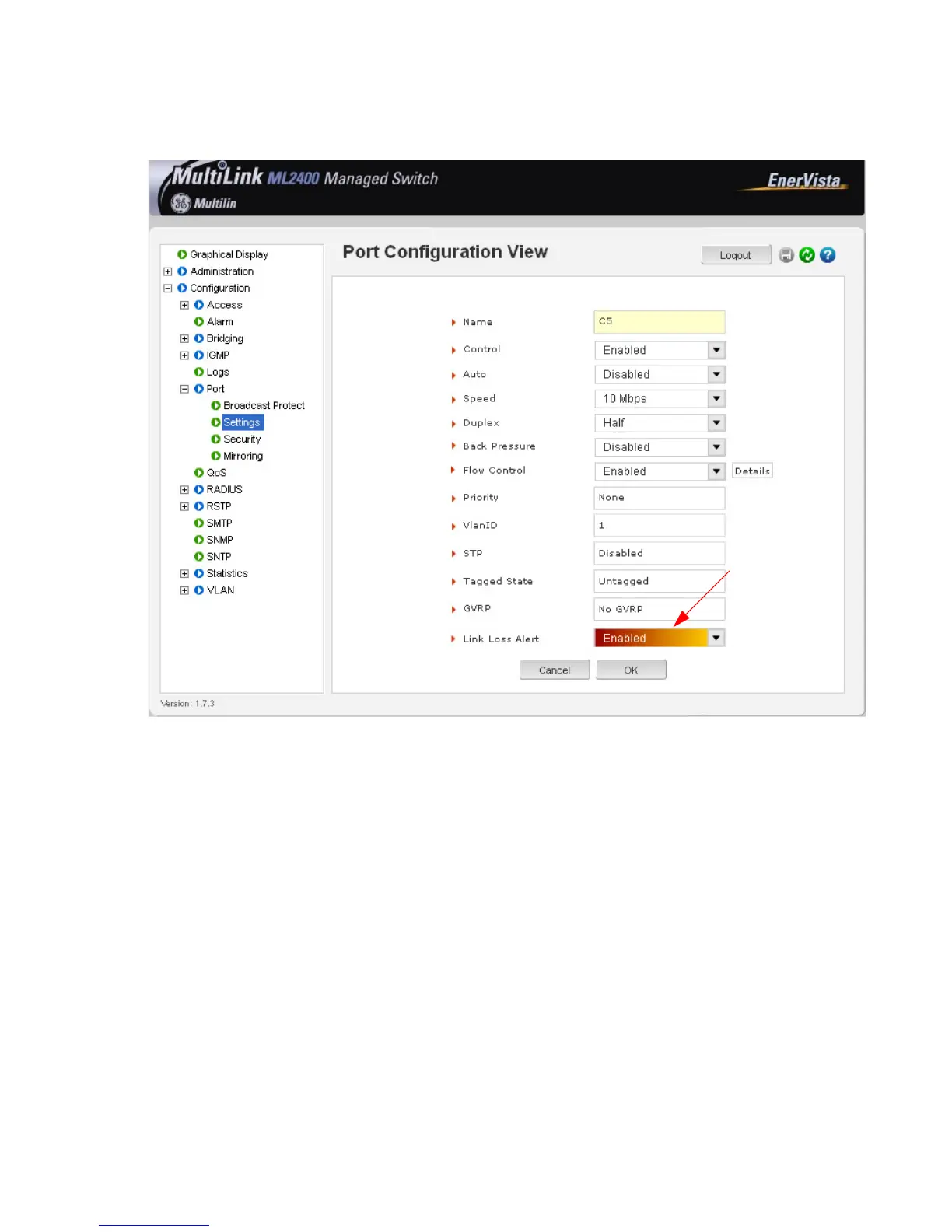
Task: Open the SMTP tree item
Action: pyautogui.click(x=219, y=523)
